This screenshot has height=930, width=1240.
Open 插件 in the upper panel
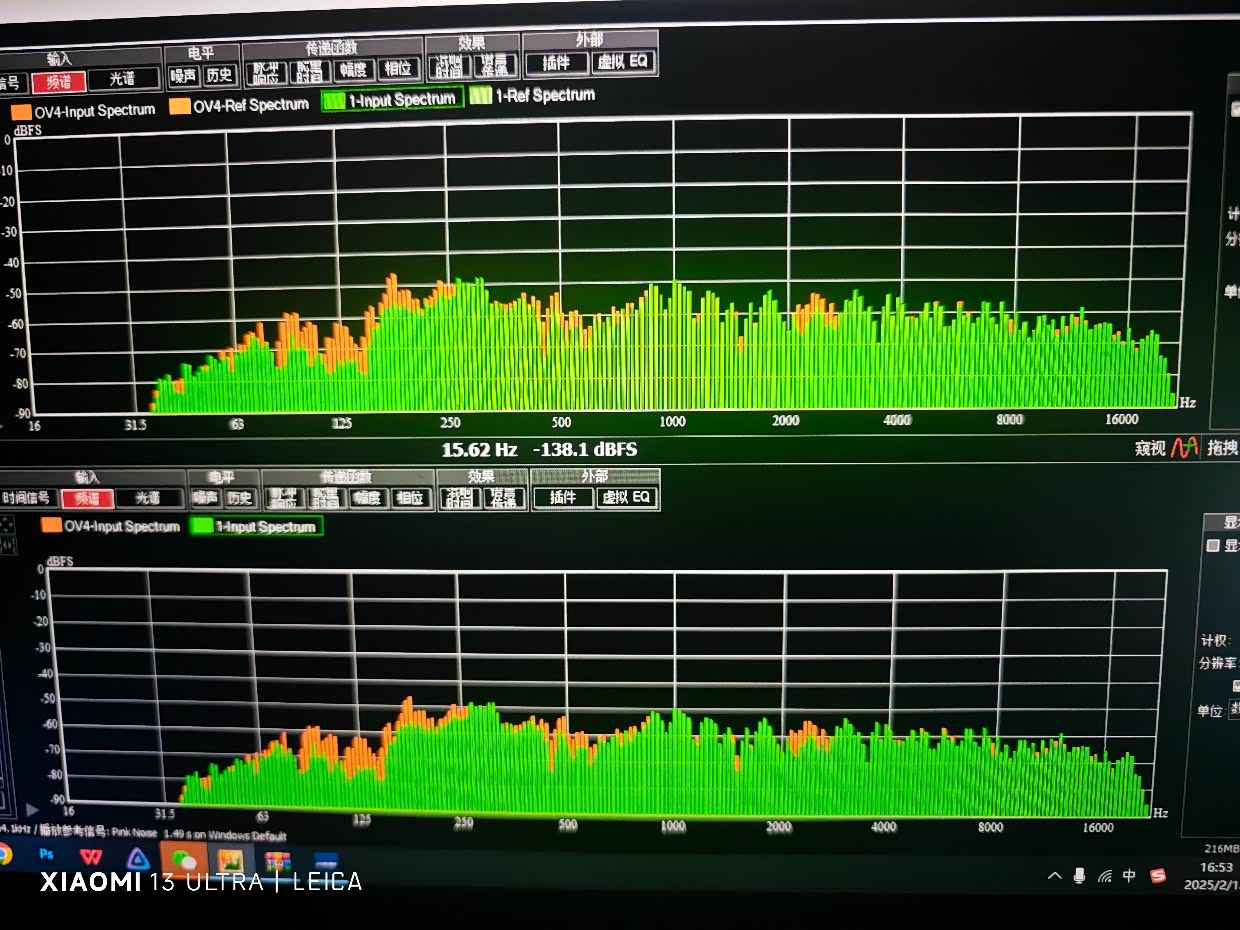pyautogui.click(x=557, y=63)
